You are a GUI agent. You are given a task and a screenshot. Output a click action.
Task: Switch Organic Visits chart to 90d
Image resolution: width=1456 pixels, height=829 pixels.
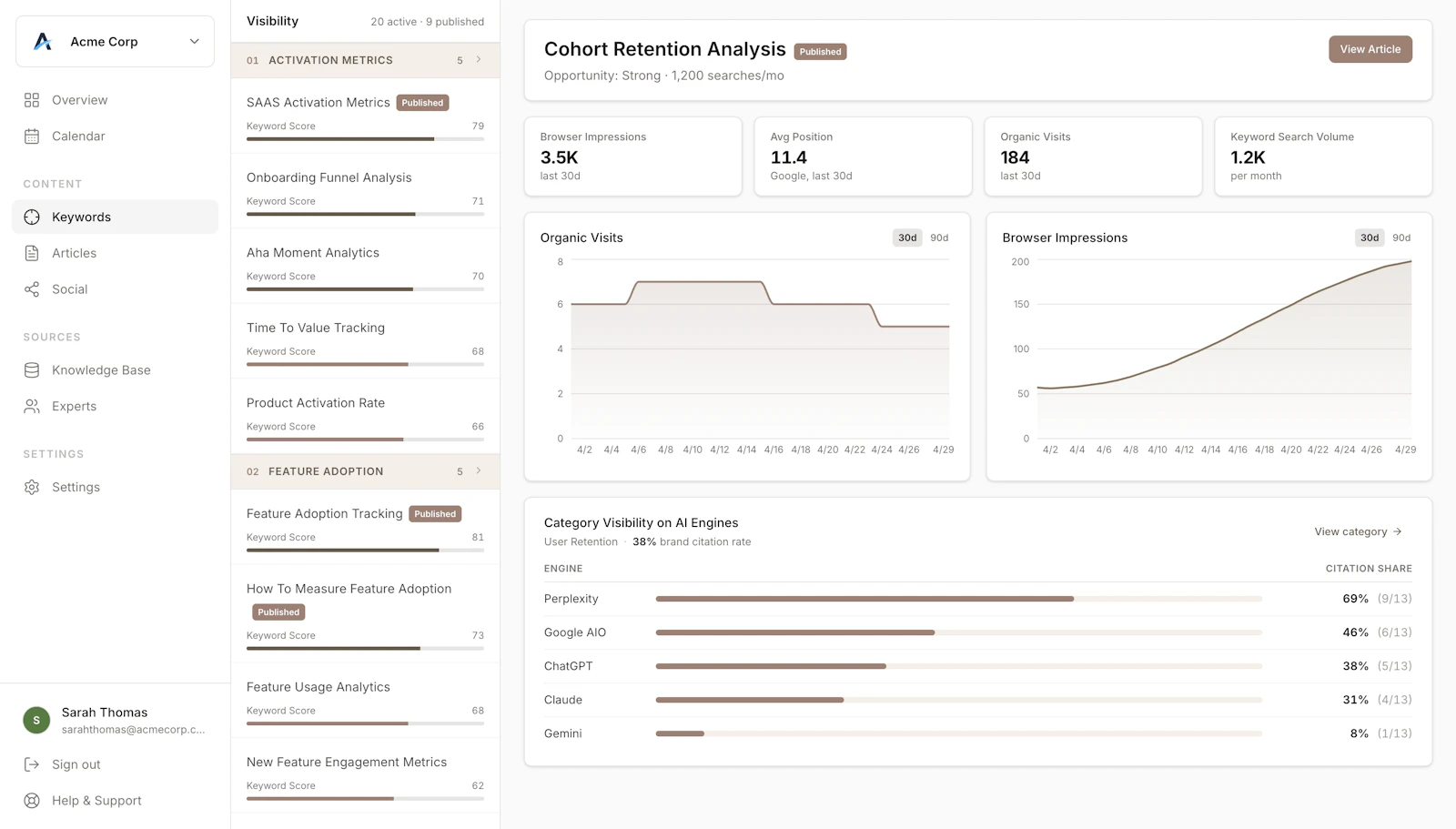(x=939, y=238)
